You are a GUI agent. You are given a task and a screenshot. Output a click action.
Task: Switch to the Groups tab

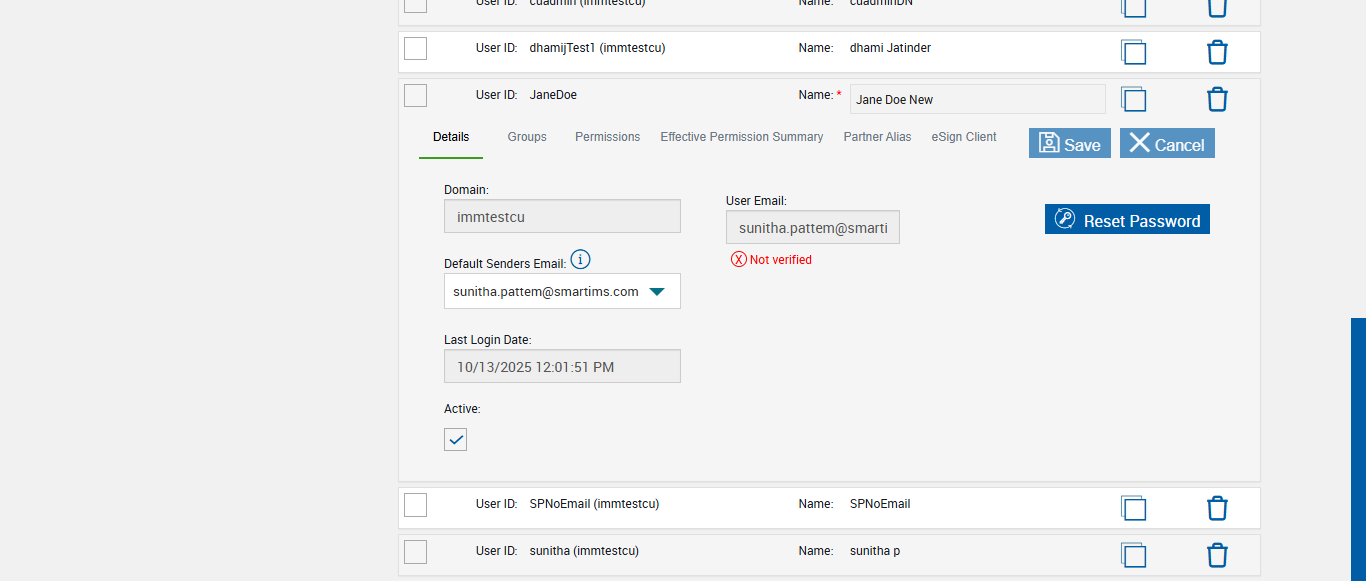point(527,137)
